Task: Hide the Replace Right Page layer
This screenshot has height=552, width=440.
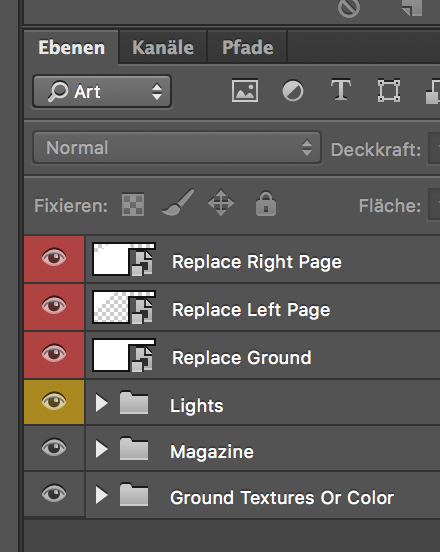Action: point(54,258)
